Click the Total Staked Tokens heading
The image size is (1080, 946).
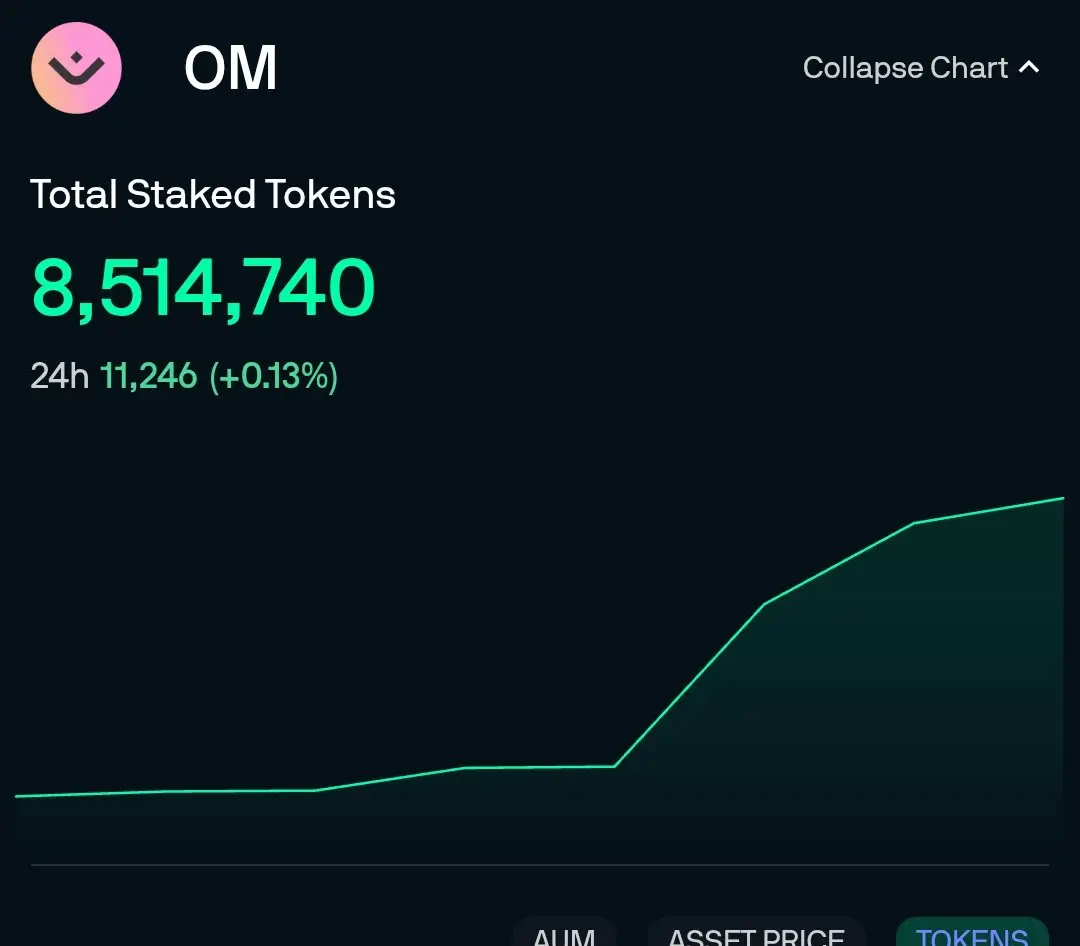[x=213, y=194]
